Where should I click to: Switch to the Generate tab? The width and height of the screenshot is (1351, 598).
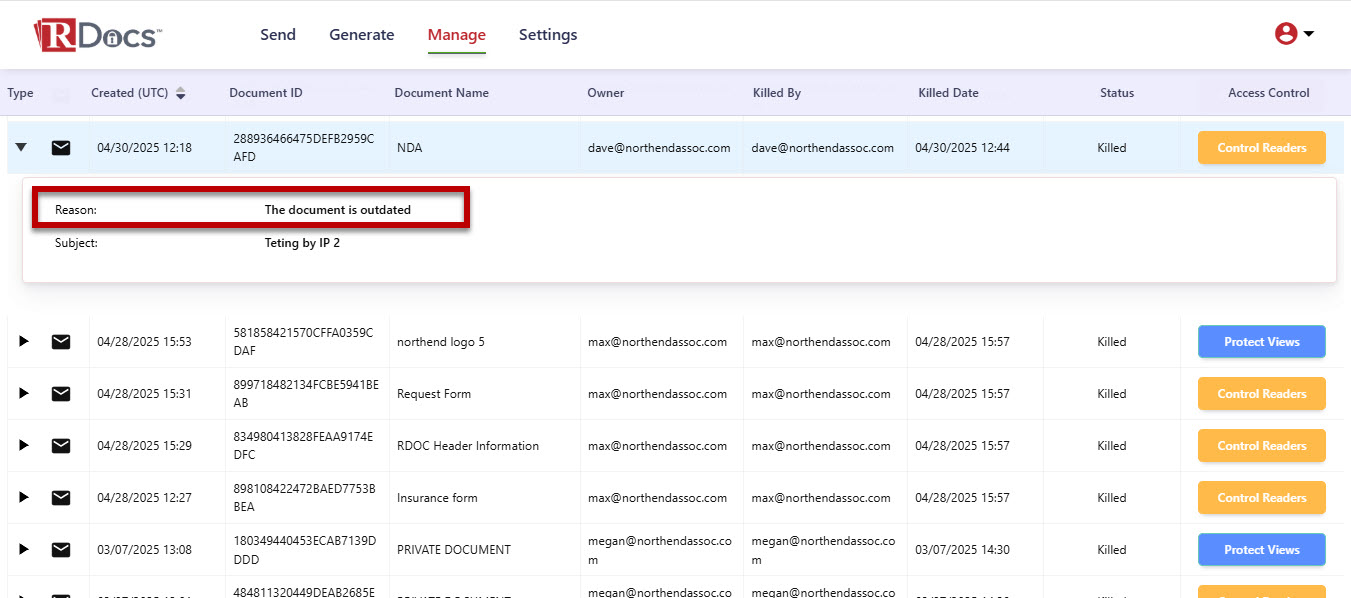(362, 35)
